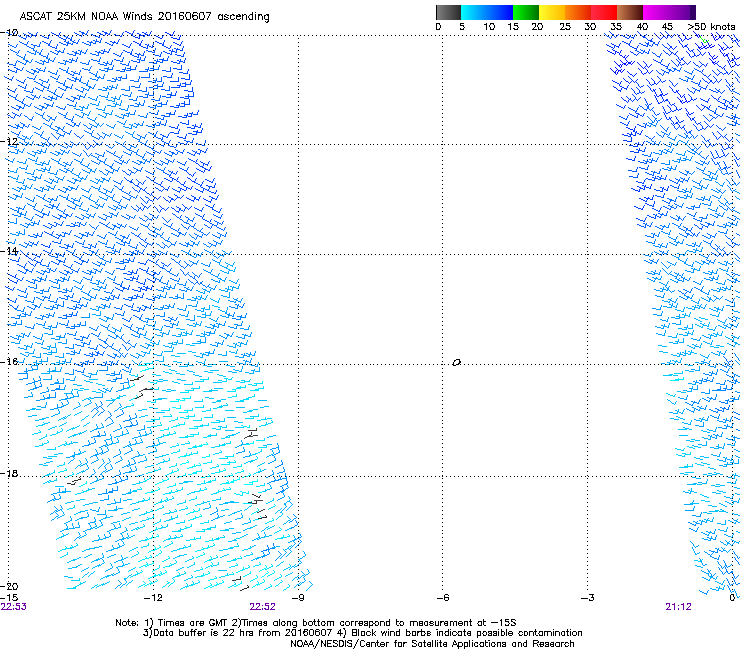
Task: Click the '45' label under the color bar
Action: click(667, 27)
